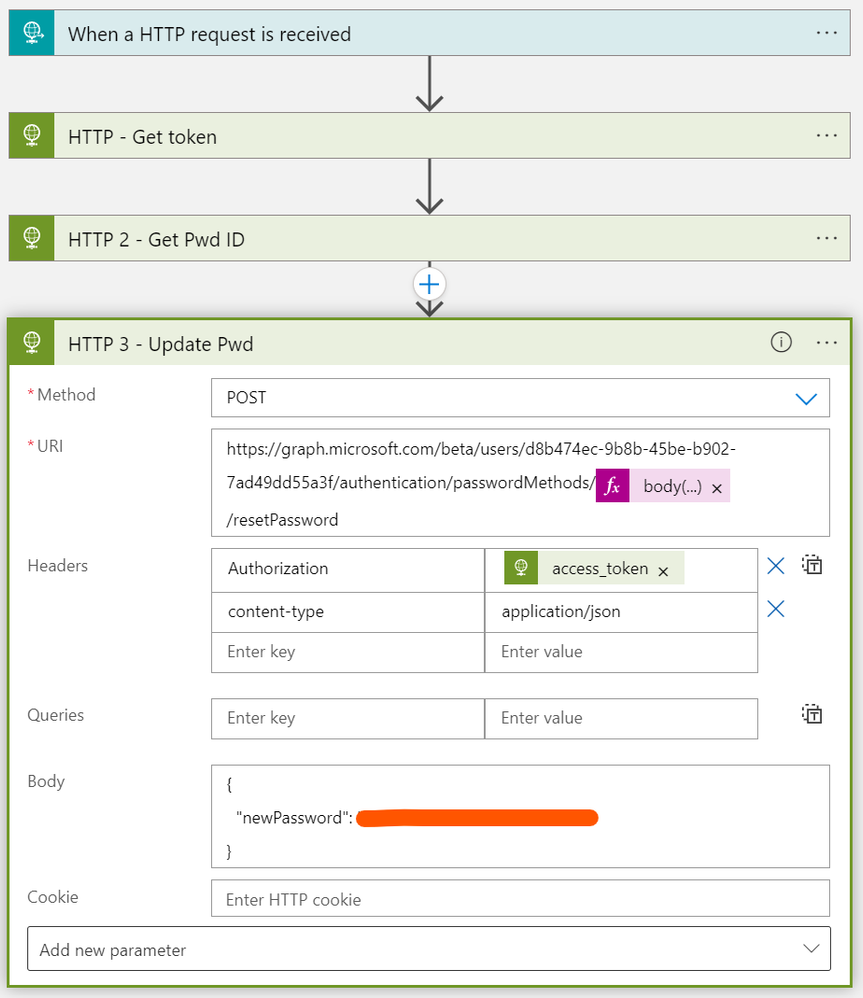Click the HTTP 3 - Update Pwd icon
Screen dimensions: 863x998
[32, 342]
